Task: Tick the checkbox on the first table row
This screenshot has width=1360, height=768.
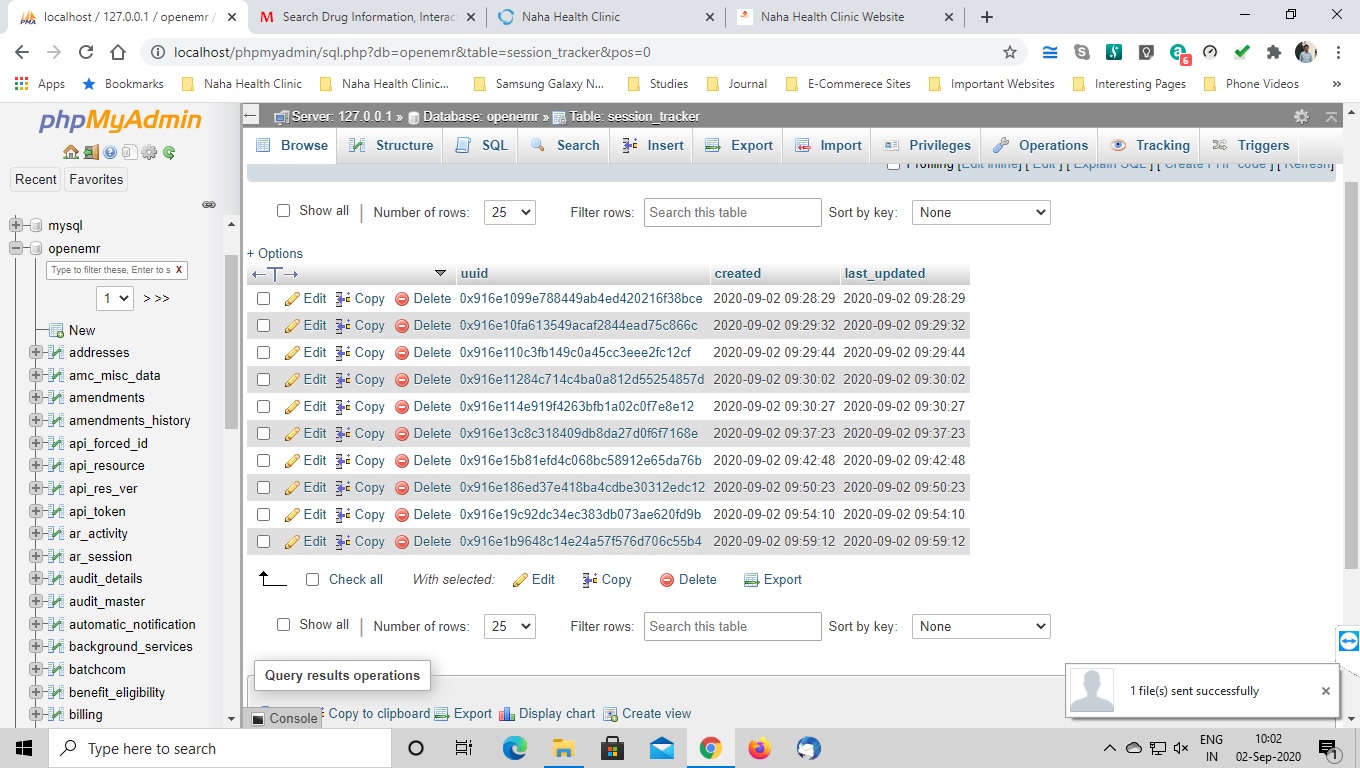Action: click(264, 298)
